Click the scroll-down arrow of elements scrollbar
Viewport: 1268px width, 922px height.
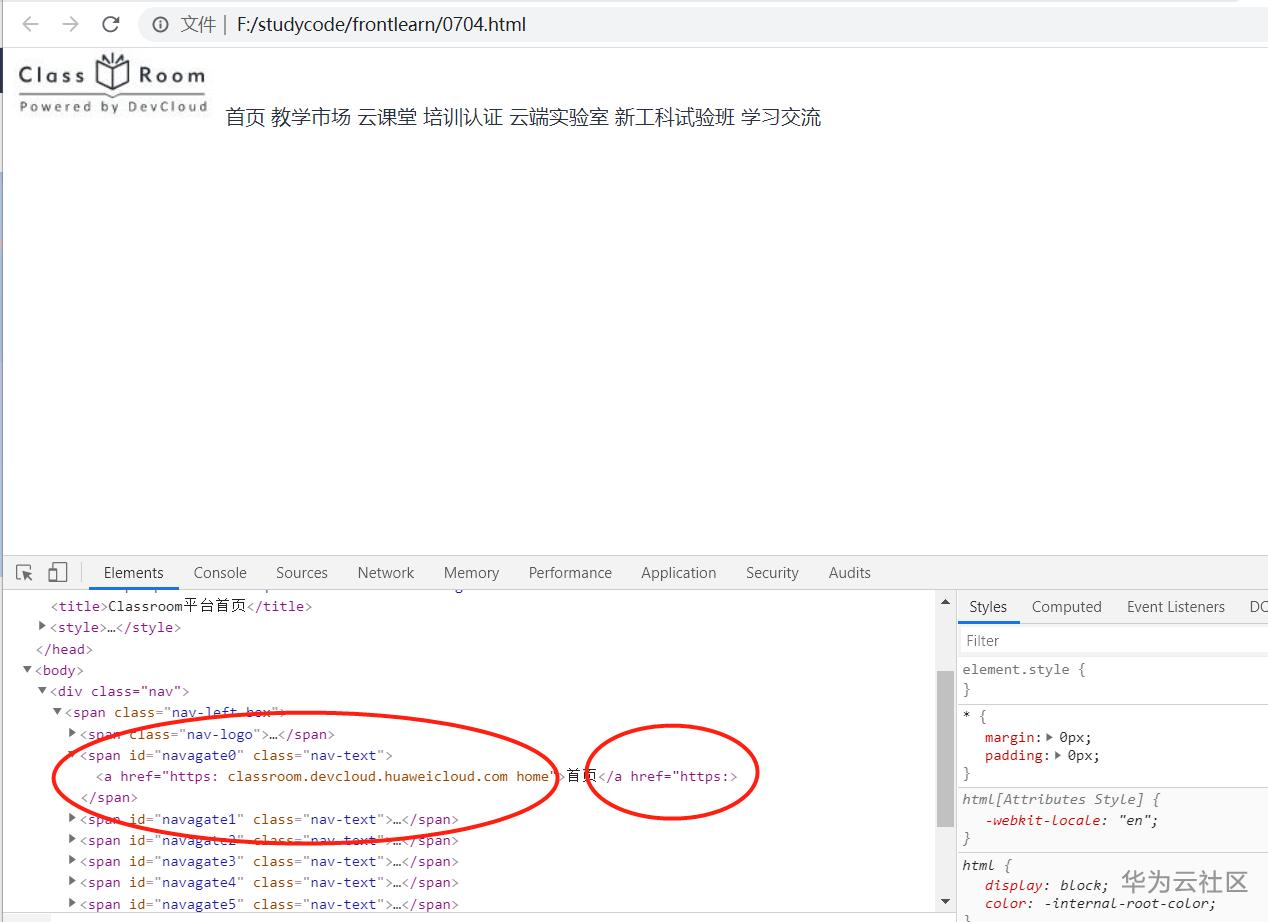(x=945, y=901)
